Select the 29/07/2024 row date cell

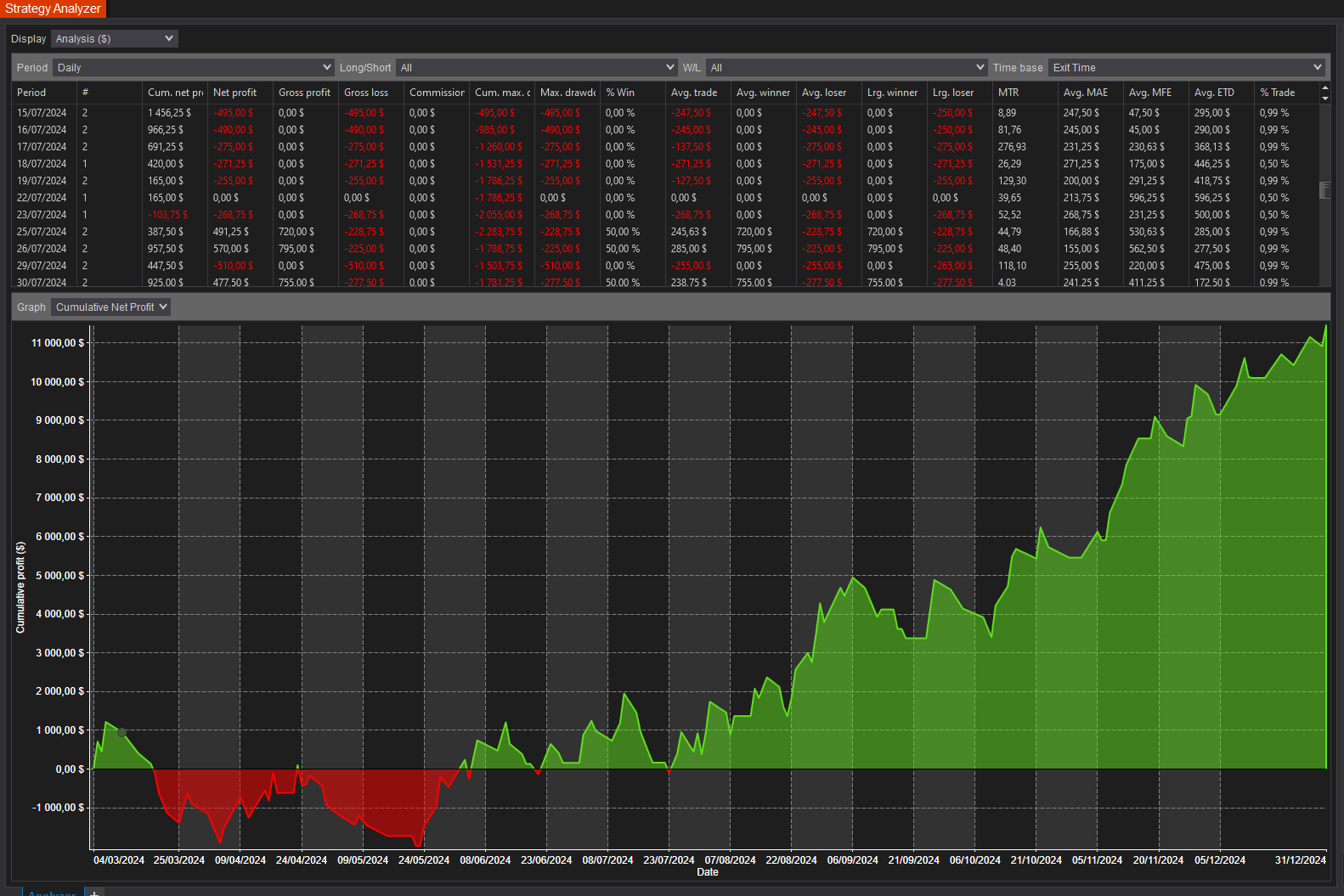coord(42,266)
